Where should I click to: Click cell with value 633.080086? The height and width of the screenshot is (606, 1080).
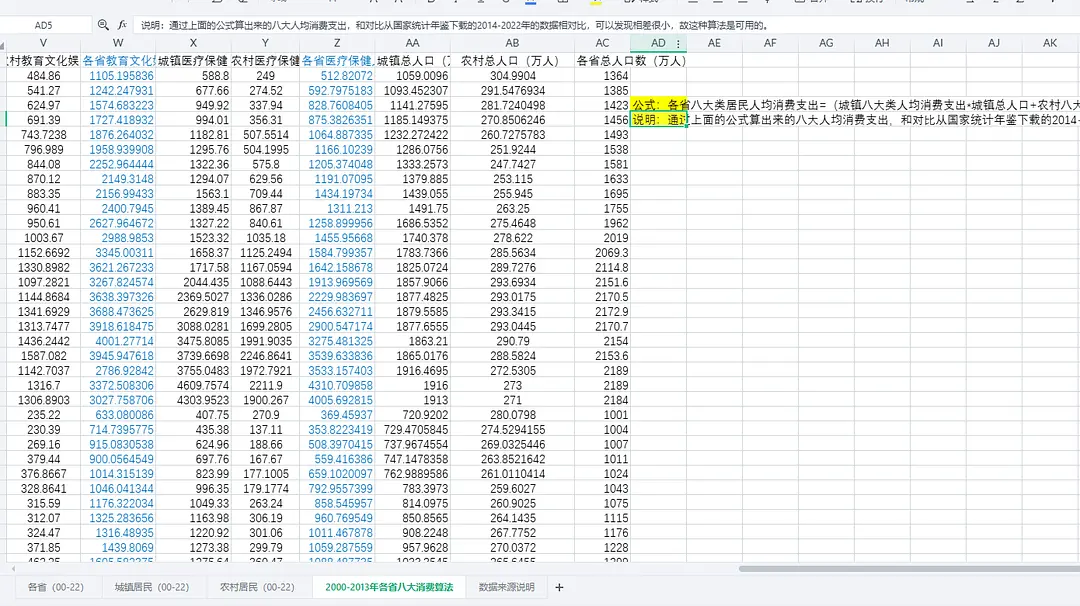point(118,415)
